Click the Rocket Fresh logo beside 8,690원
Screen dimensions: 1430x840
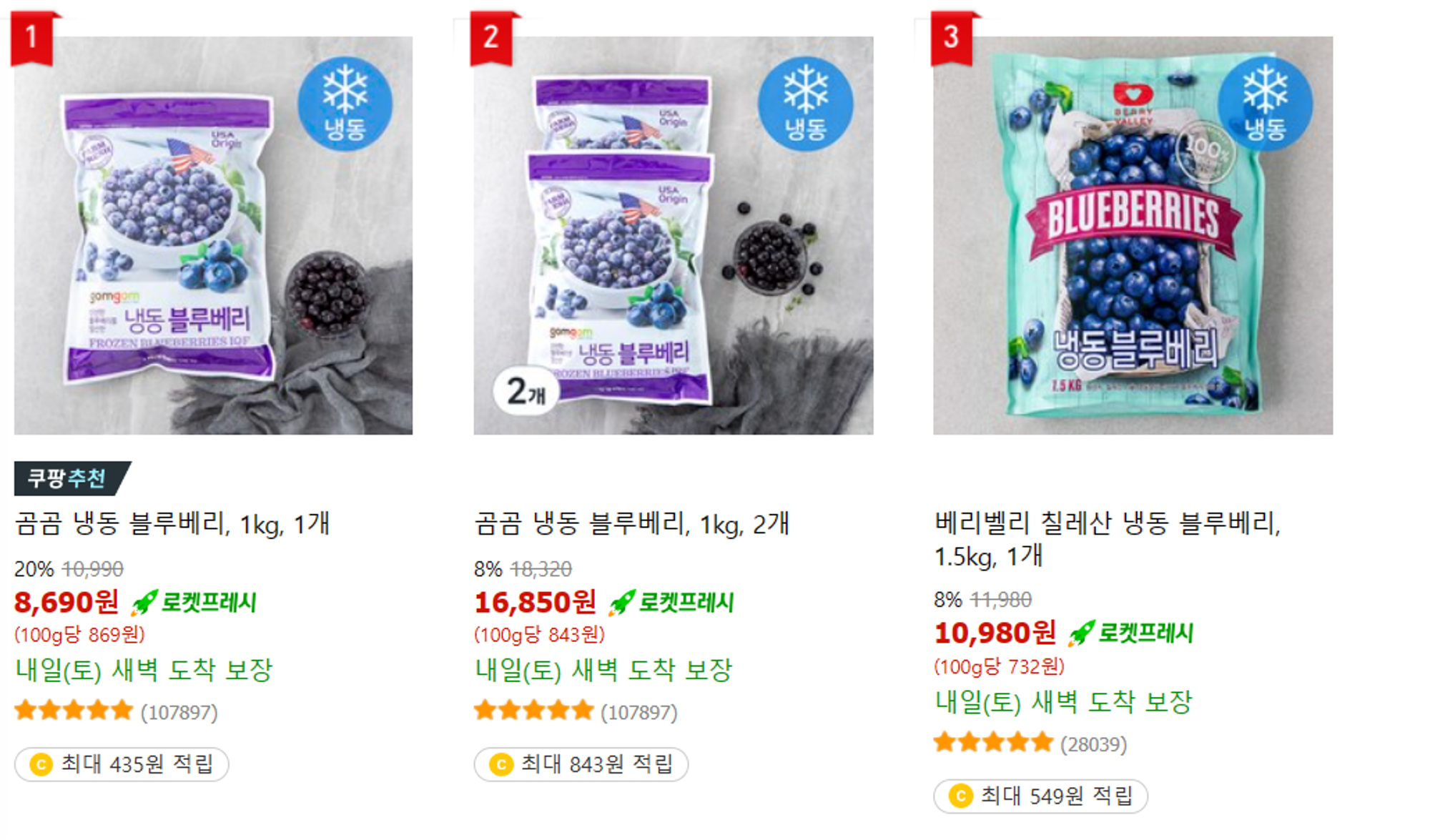tap(194, 602)
